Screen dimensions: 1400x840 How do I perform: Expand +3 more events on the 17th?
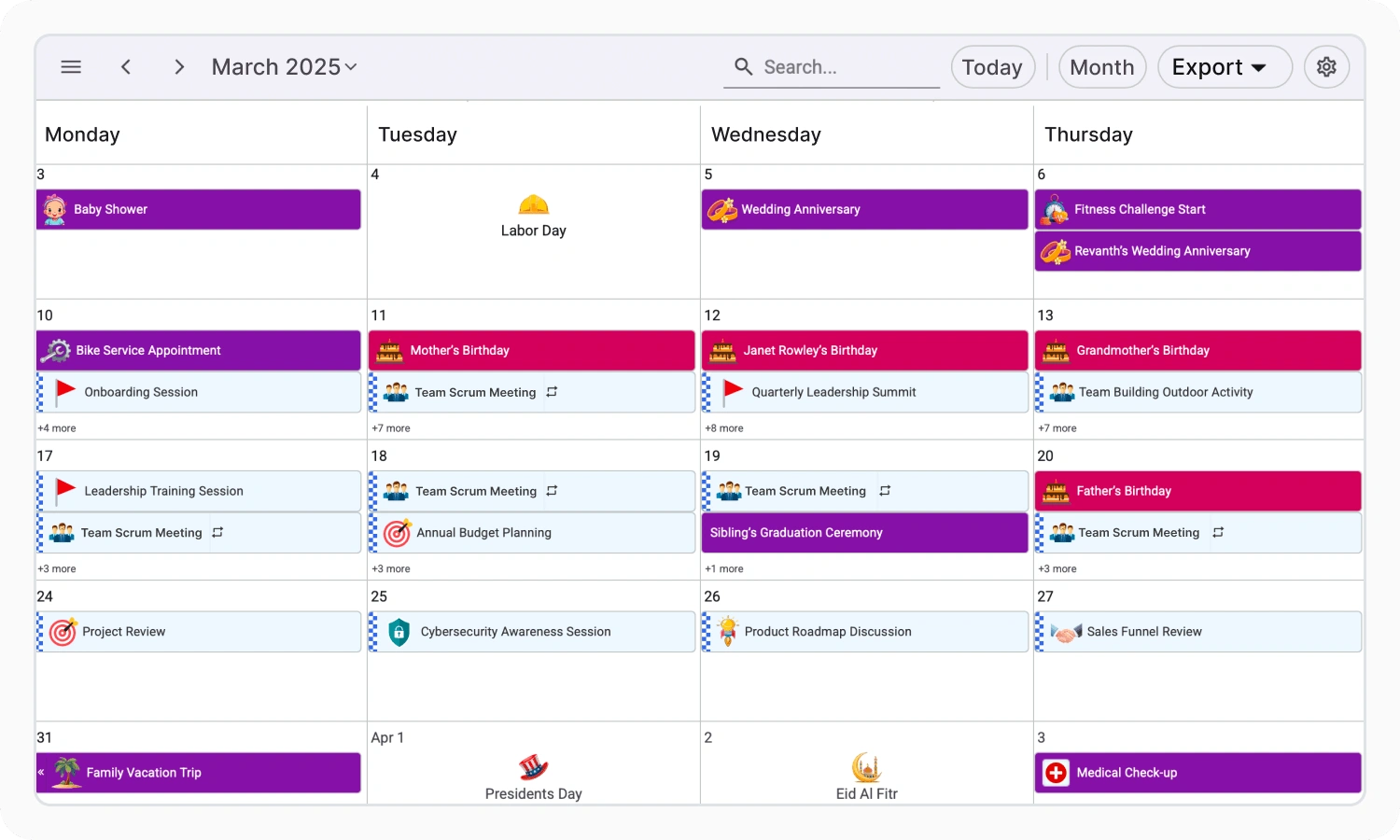57,568
